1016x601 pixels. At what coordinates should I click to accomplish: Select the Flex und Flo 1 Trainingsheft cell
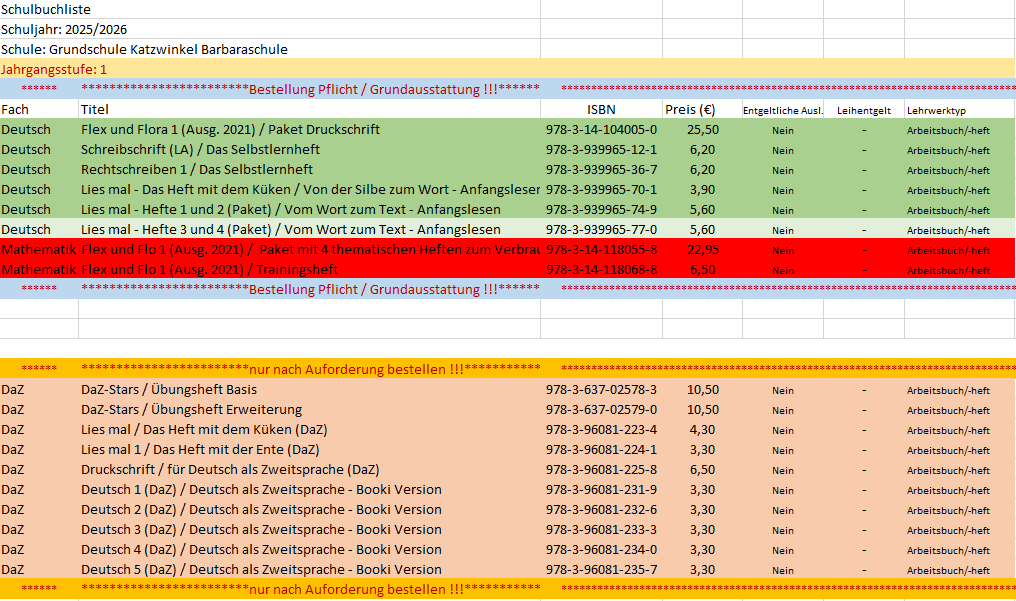[310, 269]
